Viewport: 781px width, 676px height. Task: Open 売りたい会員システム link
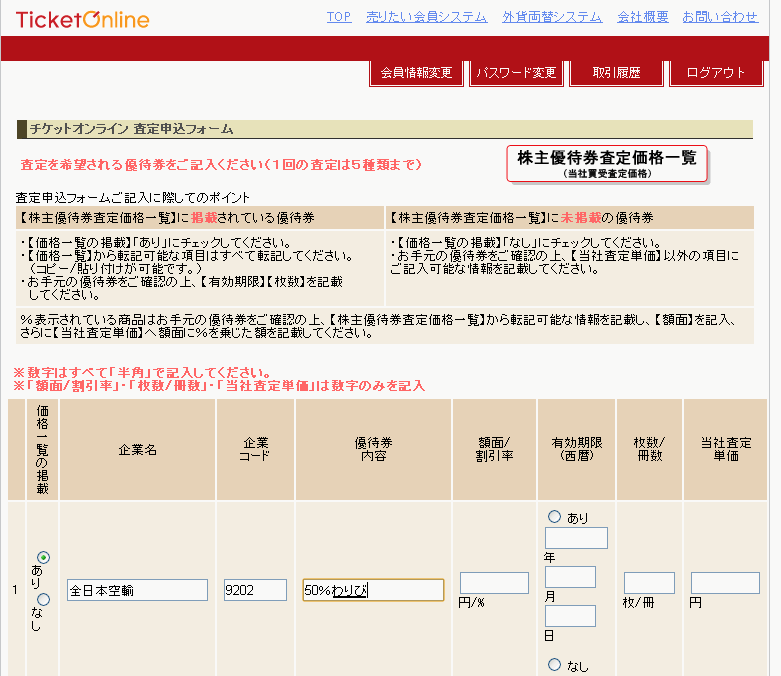(x=426, y=17)
